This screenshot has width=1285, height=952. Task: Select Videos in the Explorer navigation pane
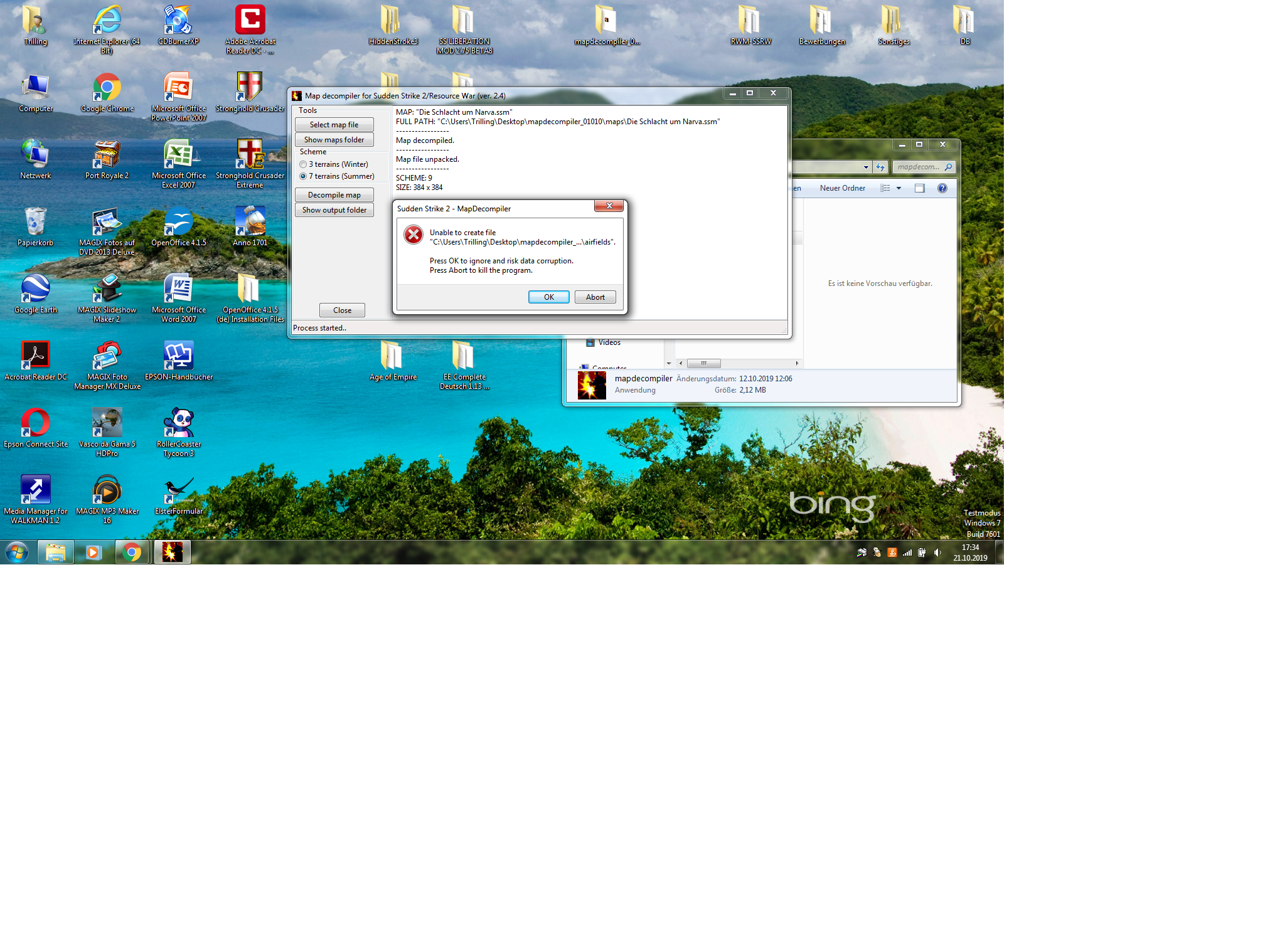tap(603, 342)
